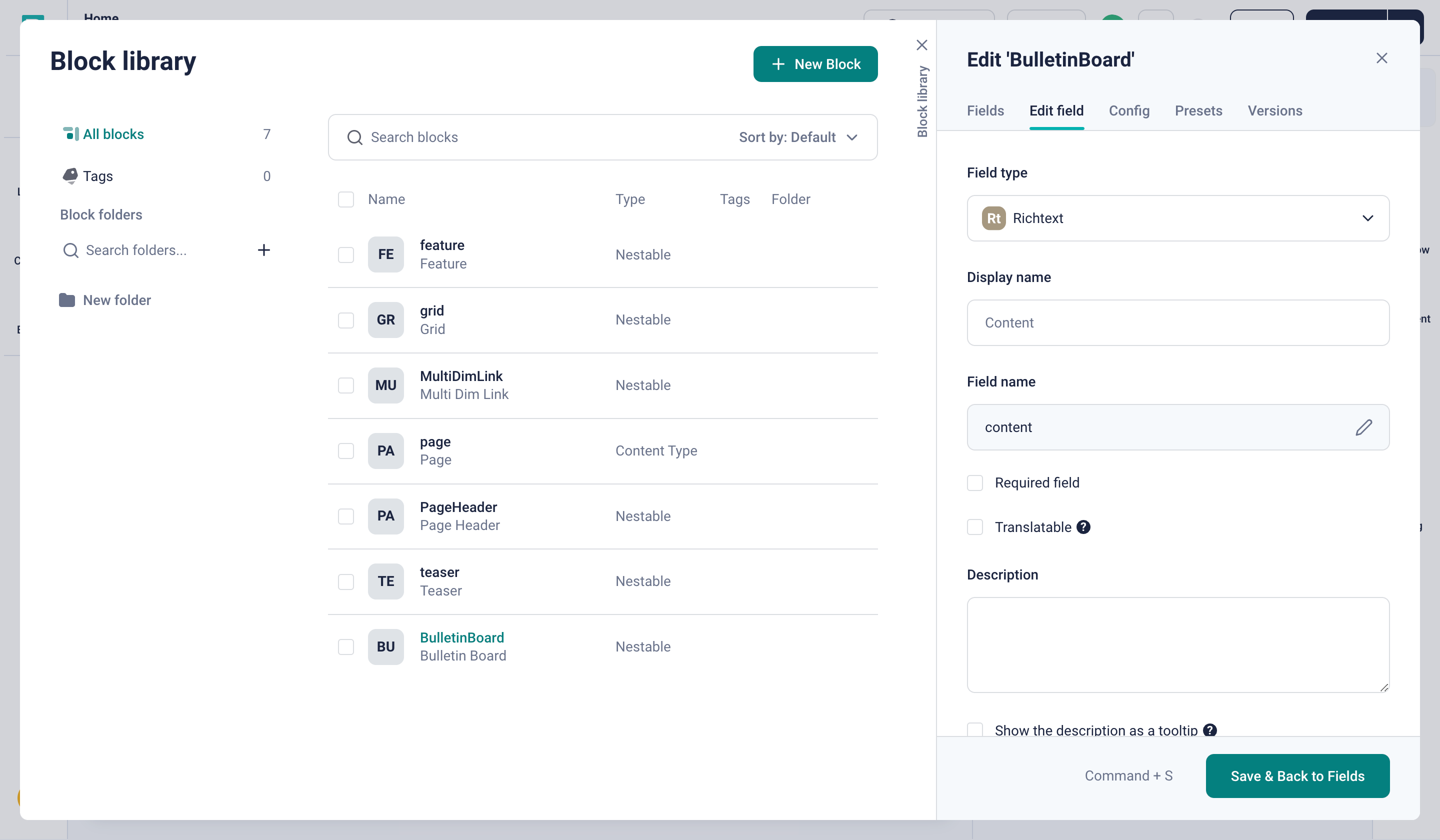Viewport: 1440px width, 840px height.
Task: Click the Type column header
Action: (629, 199)
